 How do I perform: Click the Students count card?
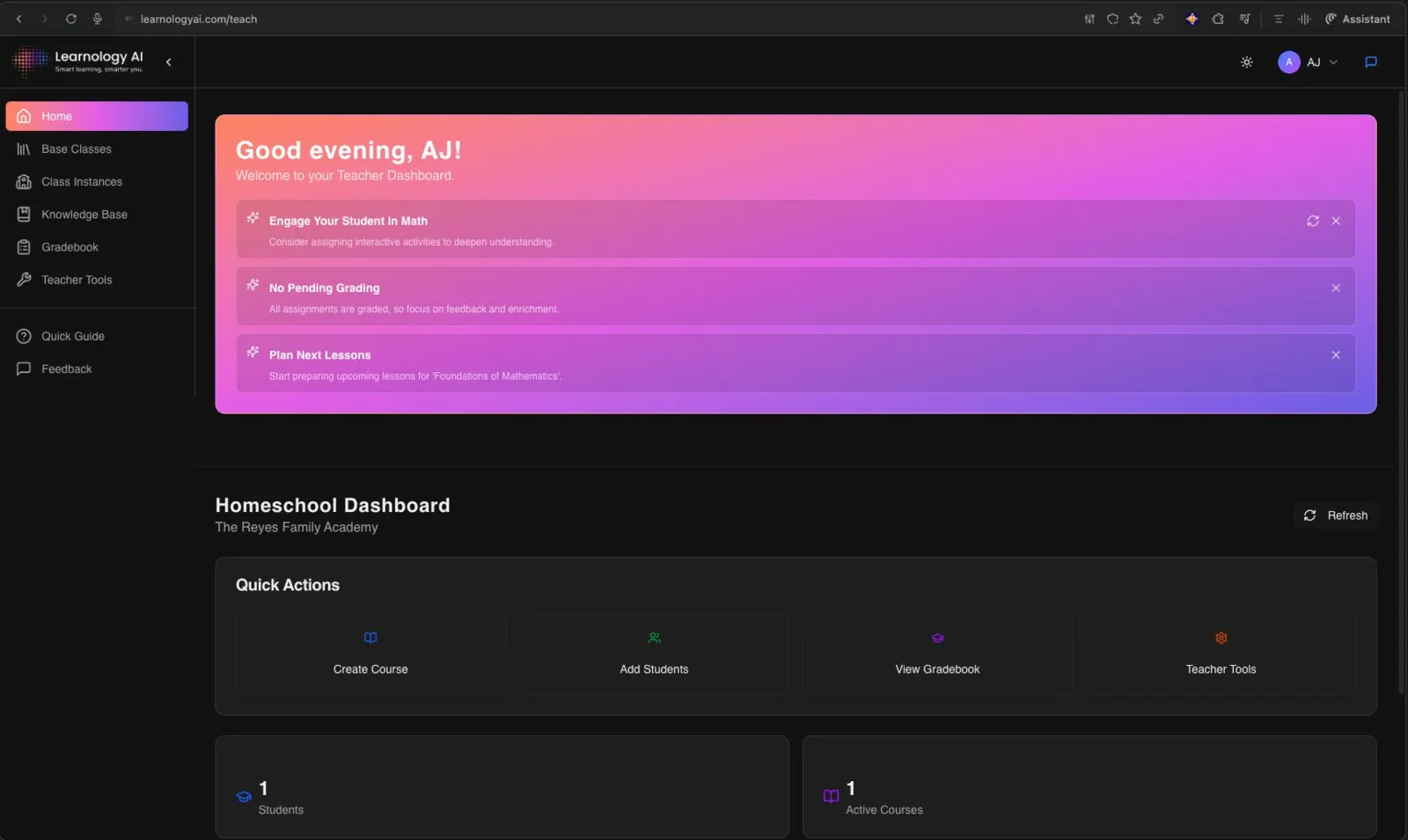[x=502, y=787]
